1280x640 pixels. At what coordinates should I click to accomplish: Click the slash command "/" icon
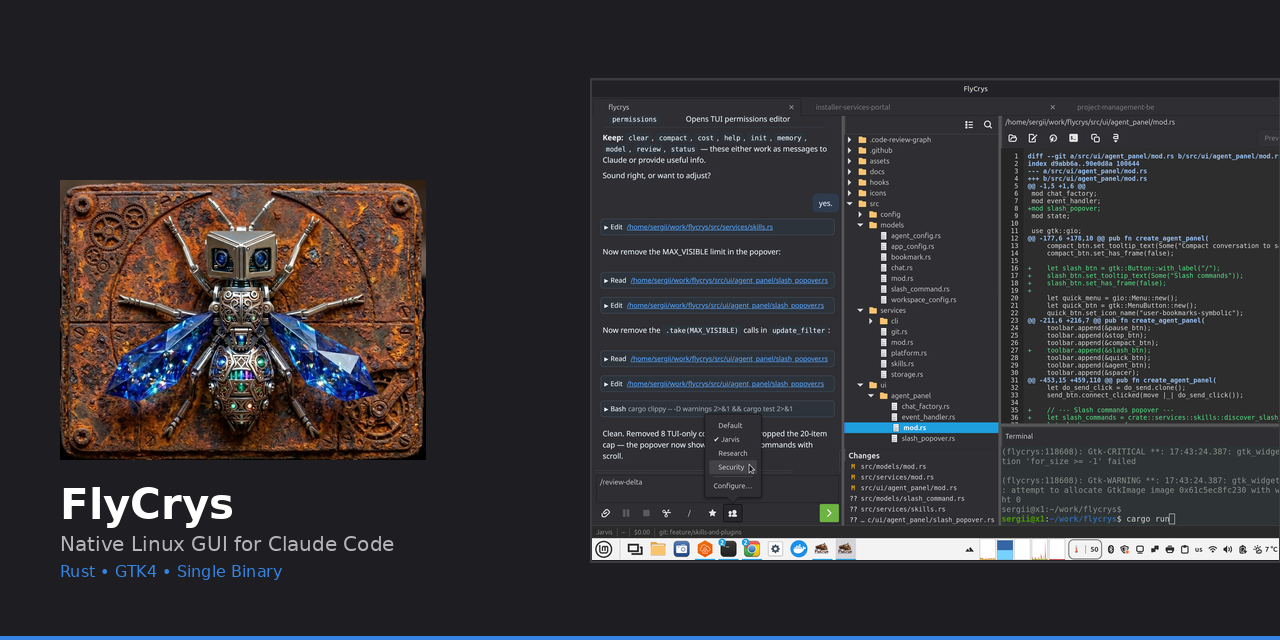click(689, 513)
